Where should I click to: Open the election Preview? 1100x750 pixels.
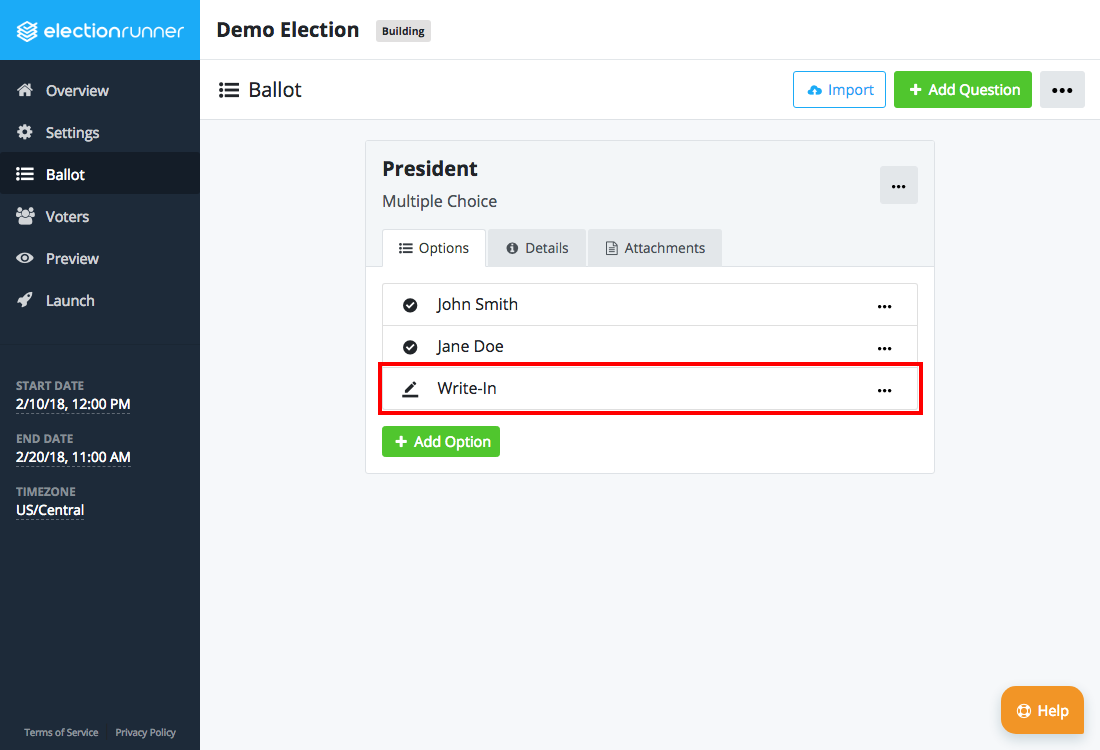[70, 258]
